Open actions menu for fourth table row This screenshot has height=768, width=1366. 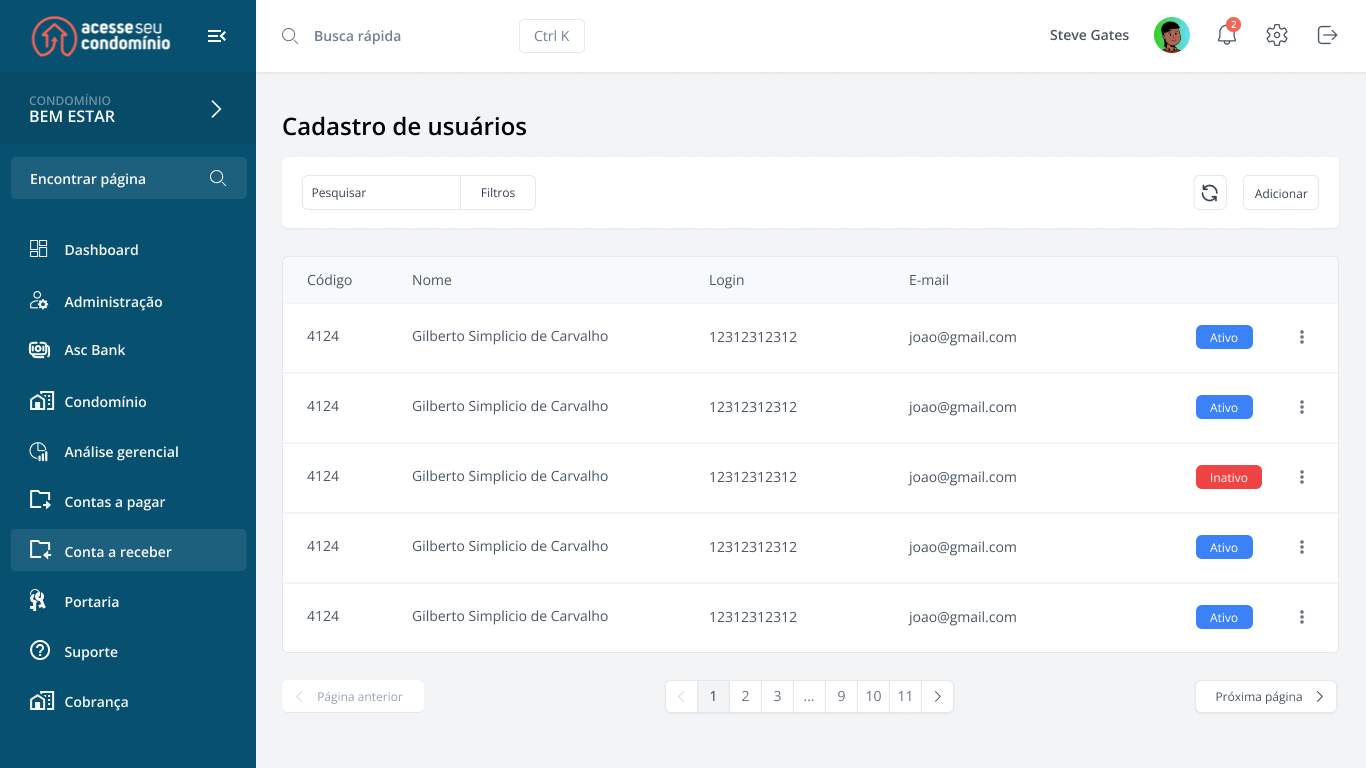coord(1302,547)
